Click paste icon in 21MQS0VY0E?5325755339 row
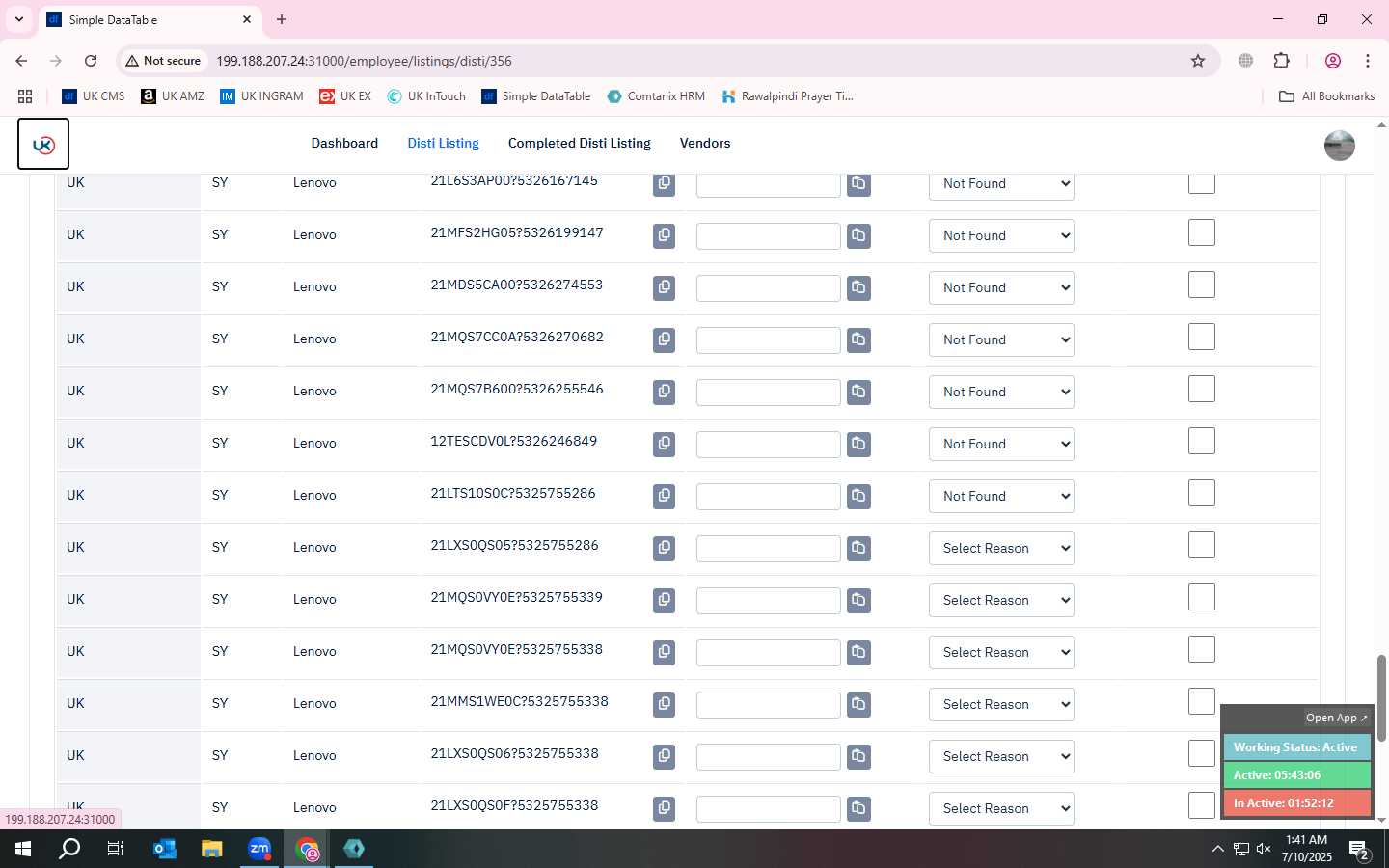 (x=858, y=600)
